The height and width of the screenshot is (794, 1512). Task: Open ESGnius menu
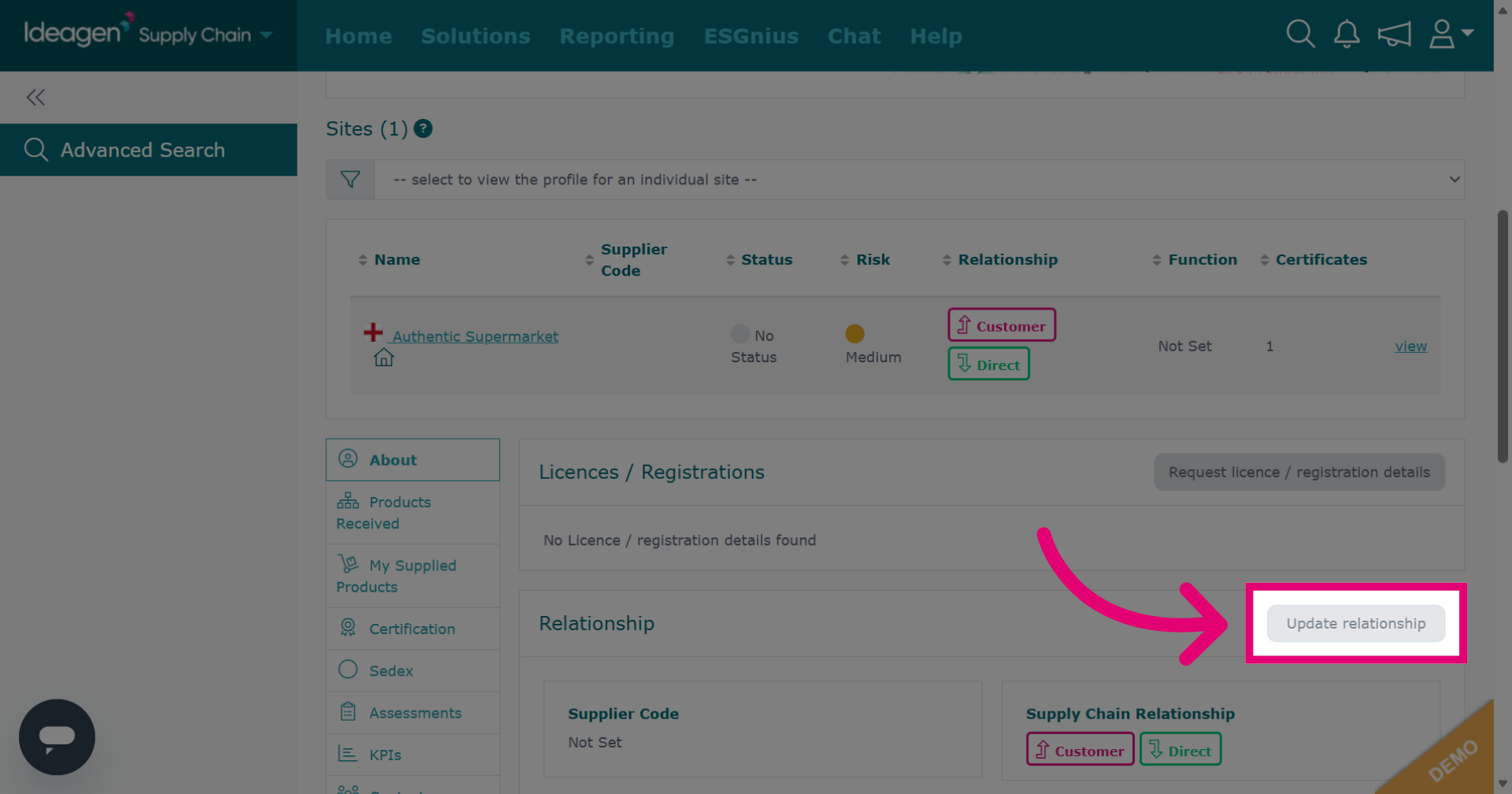(750, 36)
